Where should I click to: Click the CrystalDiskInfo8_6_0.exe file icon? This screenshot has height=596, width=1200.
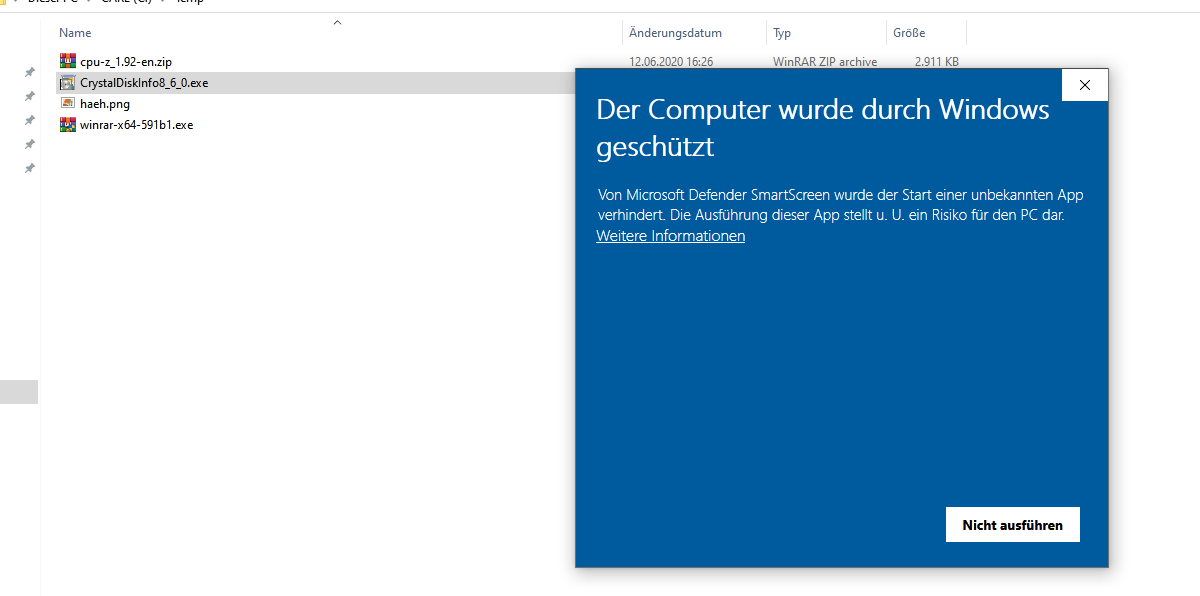(68, 82)
